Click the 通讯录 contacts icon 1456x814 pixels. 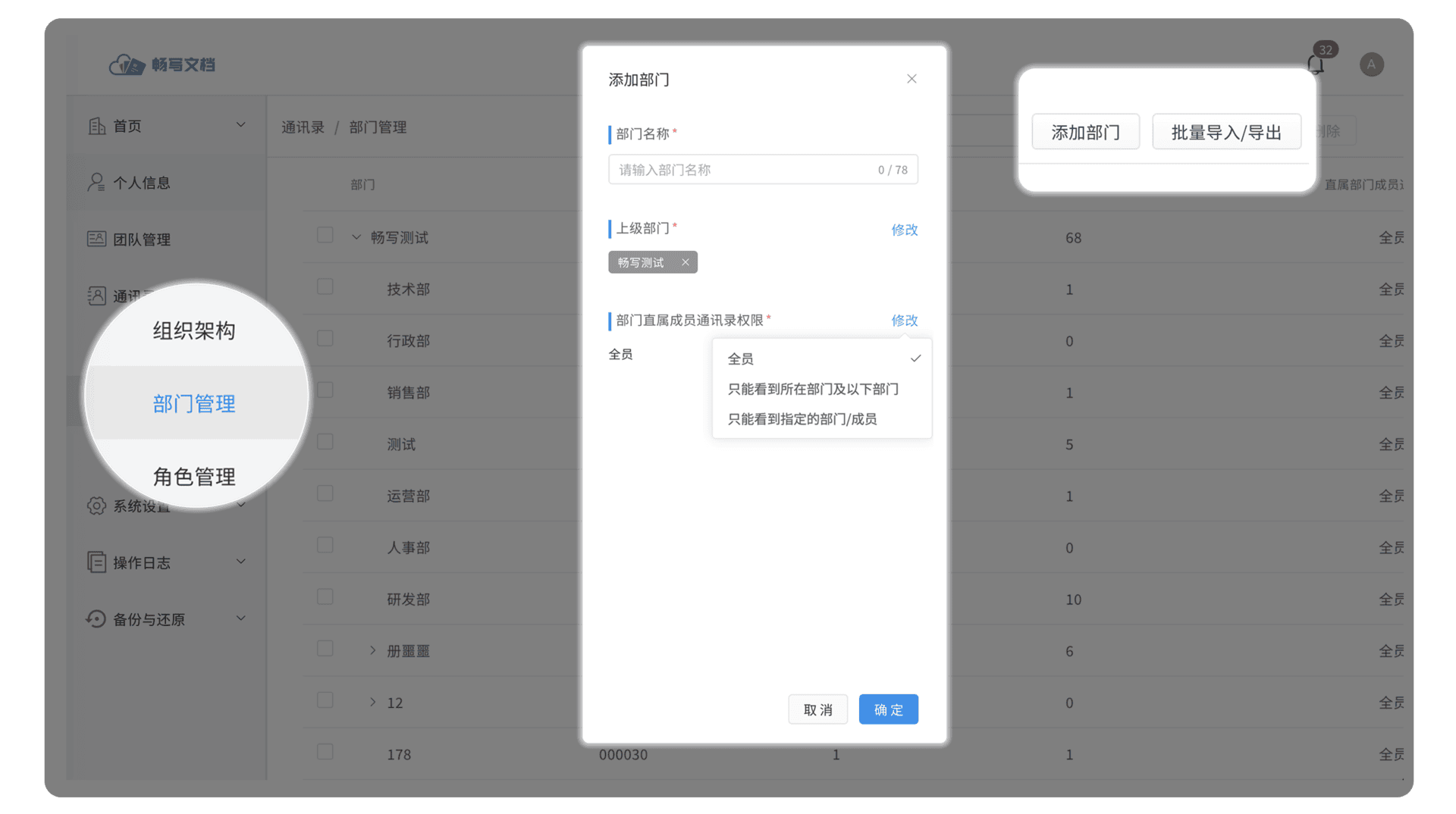[x=96, y=296]
